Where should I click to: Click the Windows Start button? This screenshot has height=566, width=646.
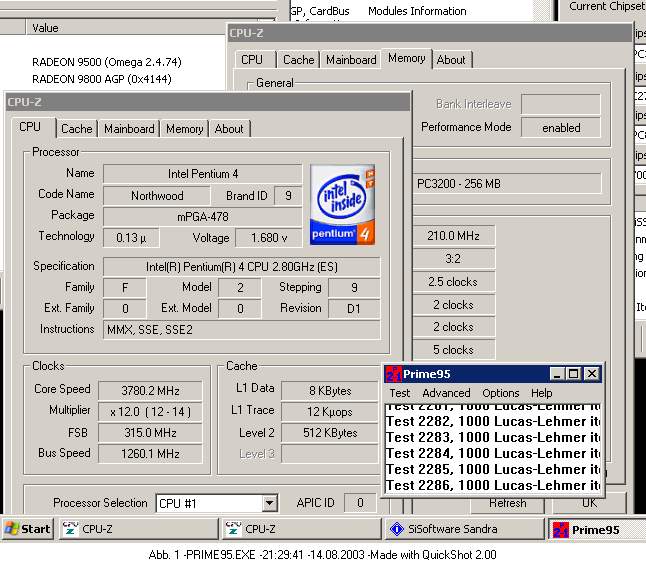click(28, 529)
